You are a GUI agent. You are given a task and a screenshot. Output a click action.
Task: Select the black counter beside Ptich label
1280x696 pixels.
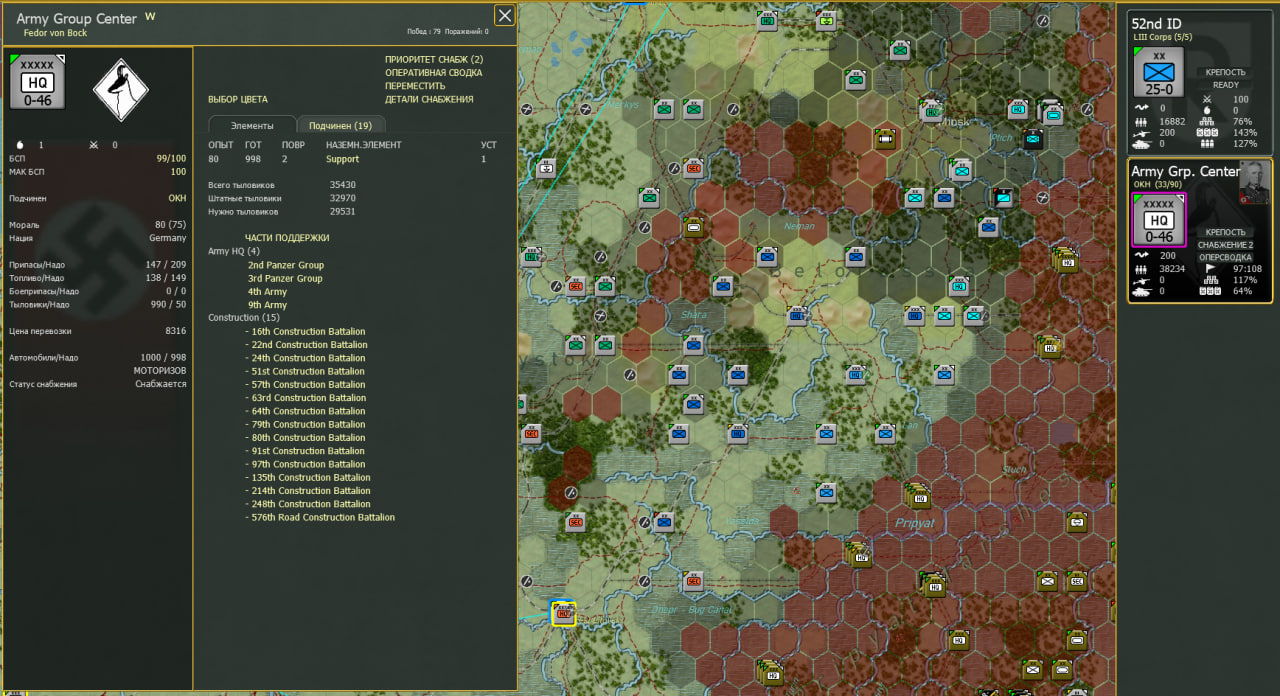[x=1033, y=139]
